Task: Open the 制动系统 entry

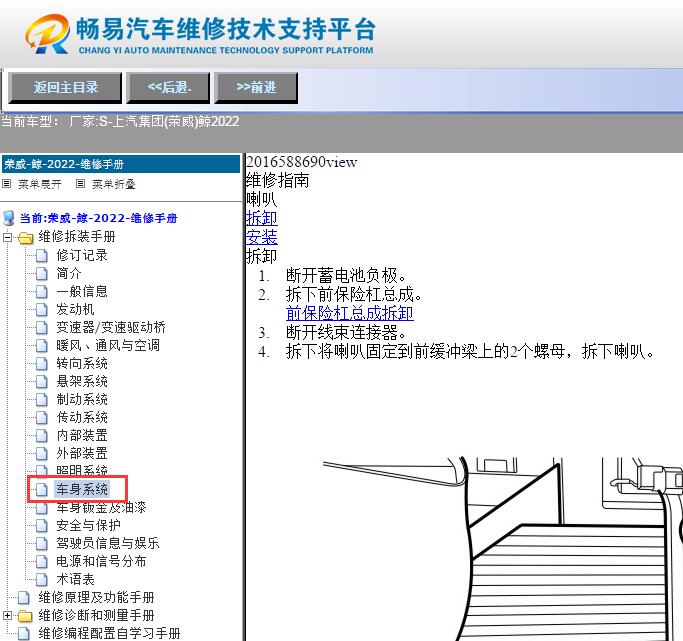Action: pos(82,399)
